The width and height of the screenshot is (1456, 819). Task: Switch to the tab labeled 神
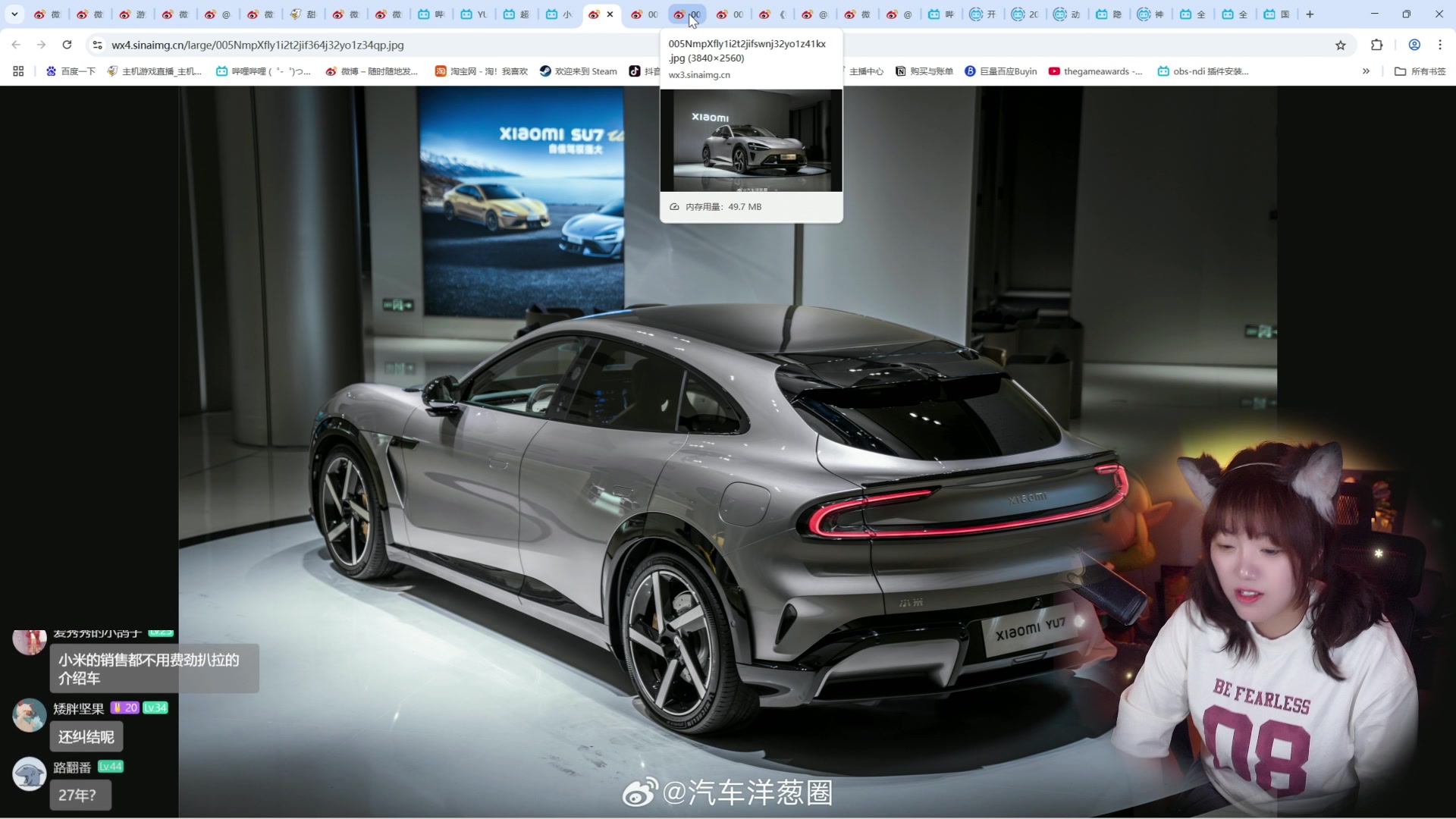pyautogui.click(x=1151, y=14)
